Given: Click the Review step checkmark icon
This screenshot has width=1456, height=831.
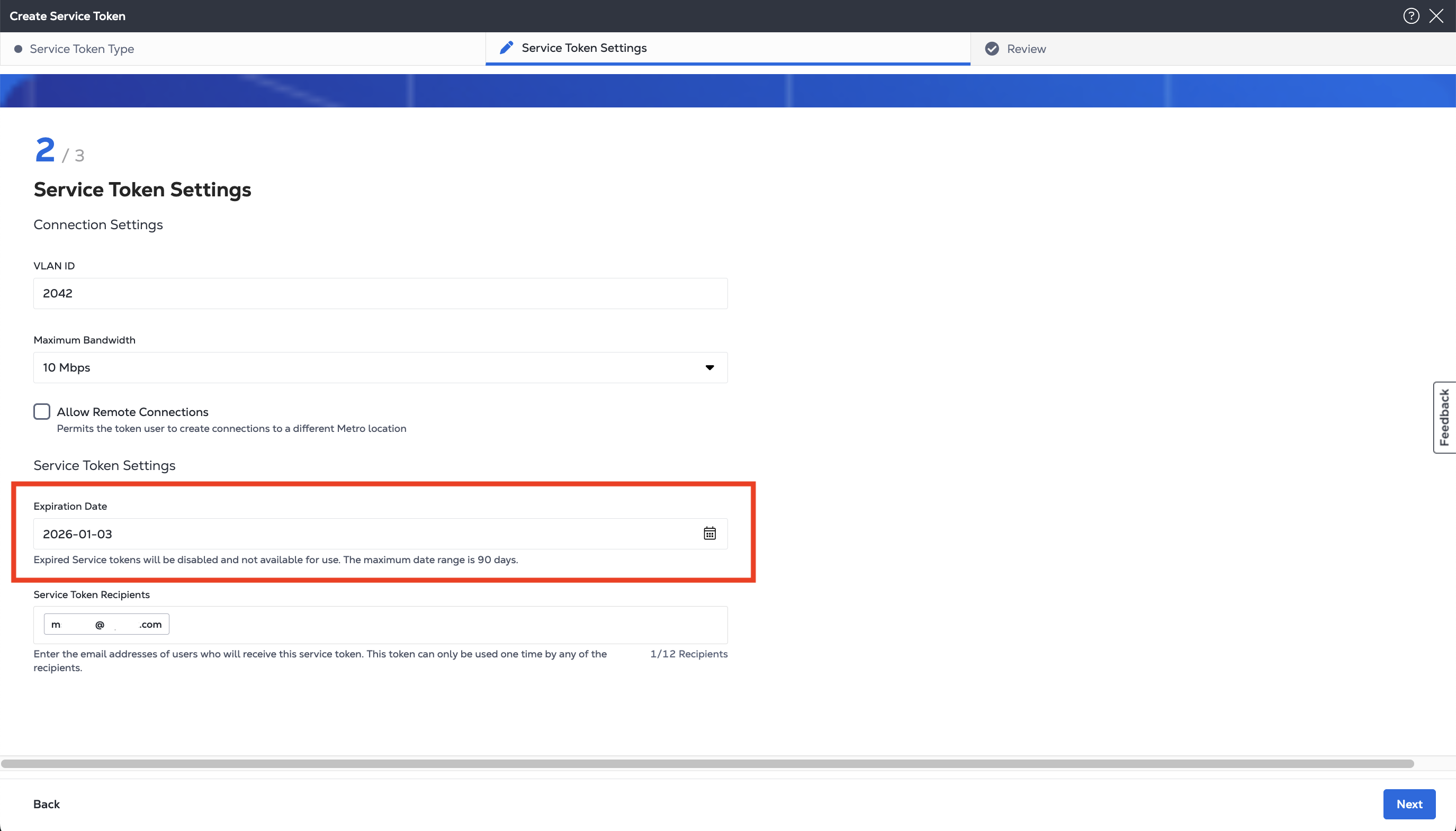Looking at the screenshot, I should 992,49.
